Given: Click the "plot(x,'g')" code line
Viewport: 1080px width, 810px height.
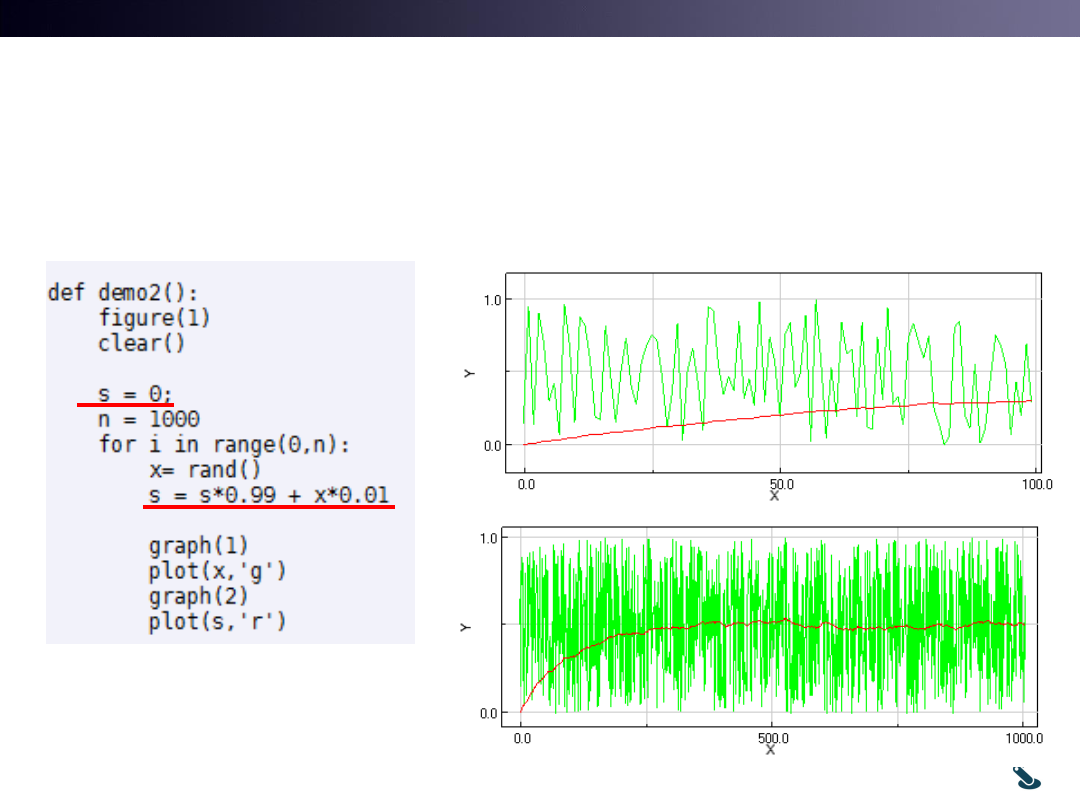Looking at the screenshot, I should 217,572.
